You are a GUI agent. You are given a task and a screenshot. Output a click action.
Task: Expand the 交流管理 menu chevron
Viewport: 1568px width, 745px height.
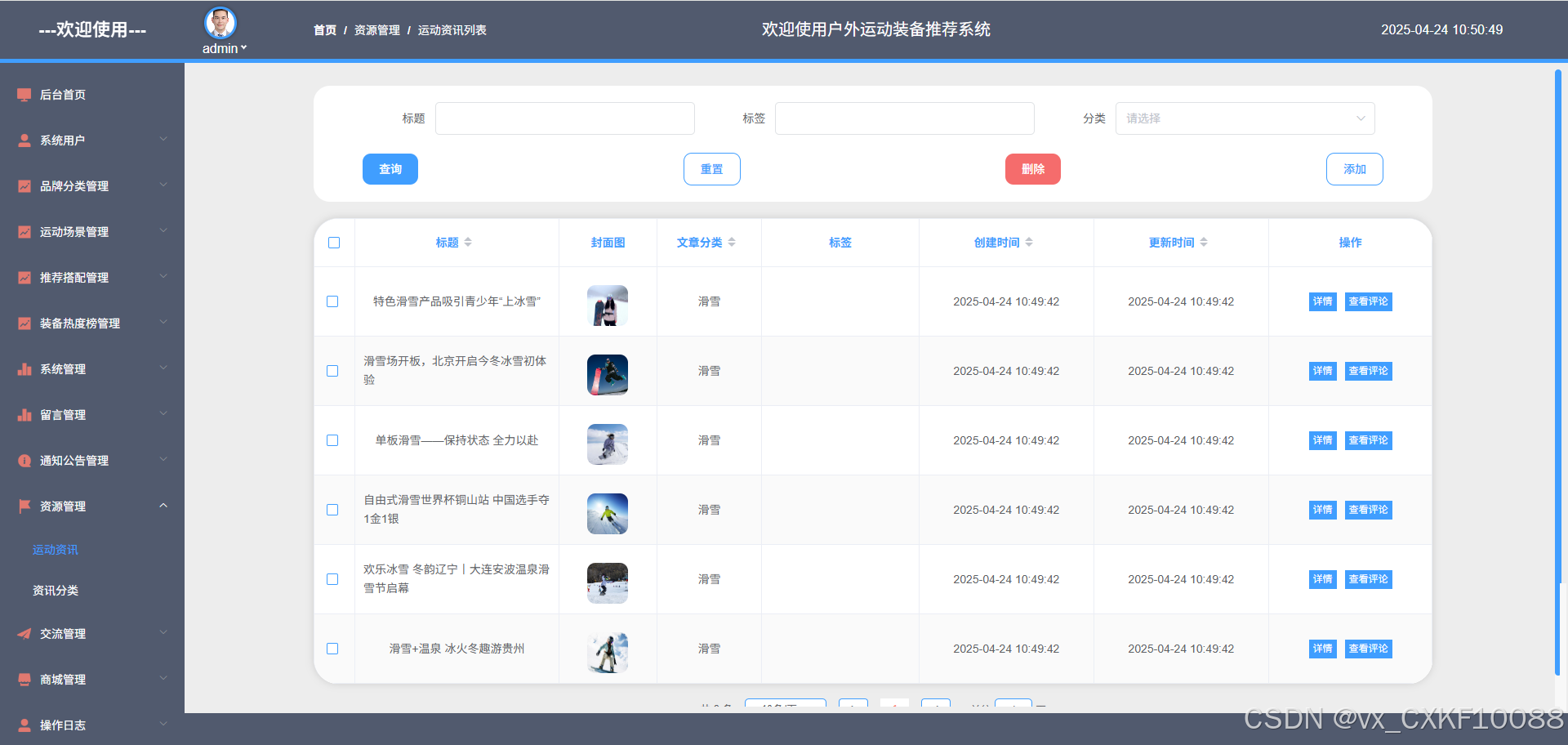click(163, 633)
